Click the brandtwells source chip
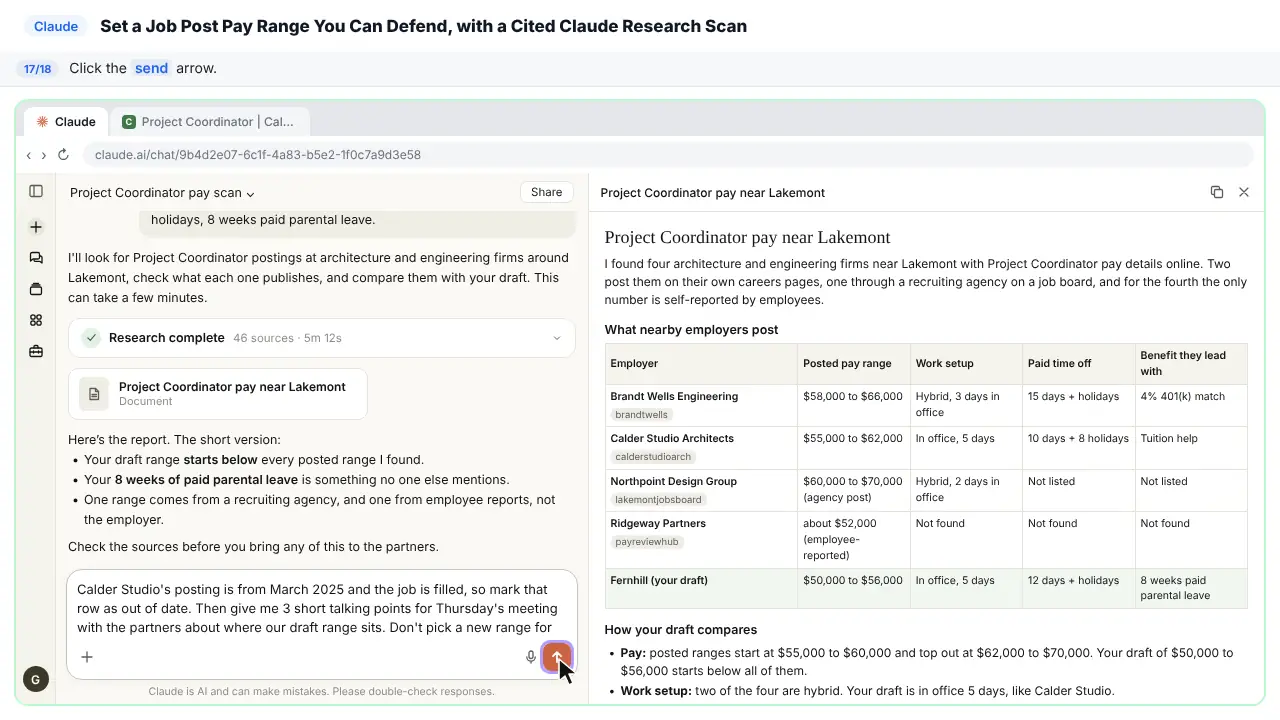The width and height of the screenshot is (1280, 720). pyautogui.click(x=641, y=414)
